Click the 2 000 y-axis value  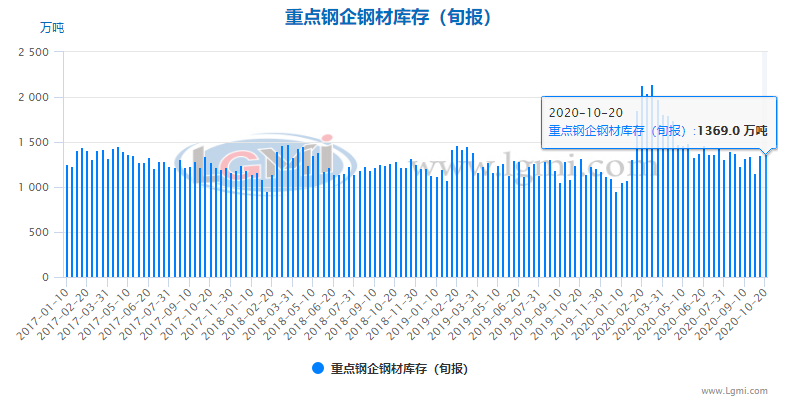[x=33, y=97]
